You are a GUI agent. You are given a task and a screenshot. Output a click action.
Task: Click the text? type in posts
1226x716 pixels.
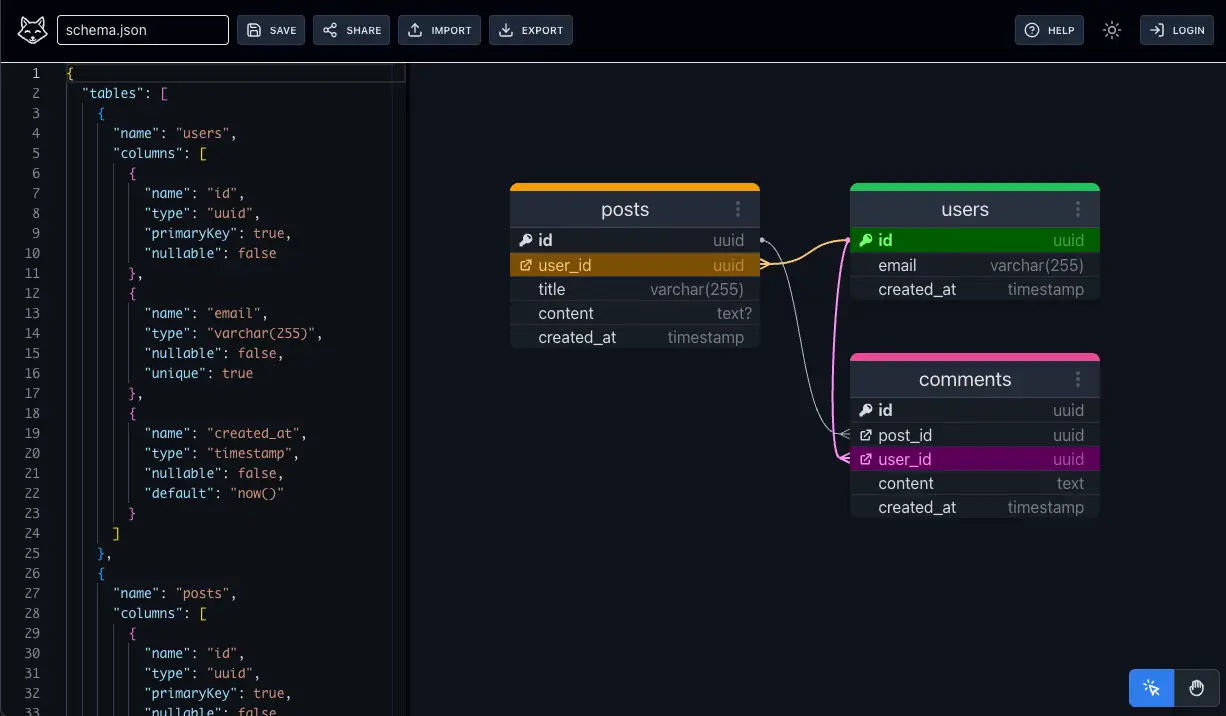click(x=734, y=313)
